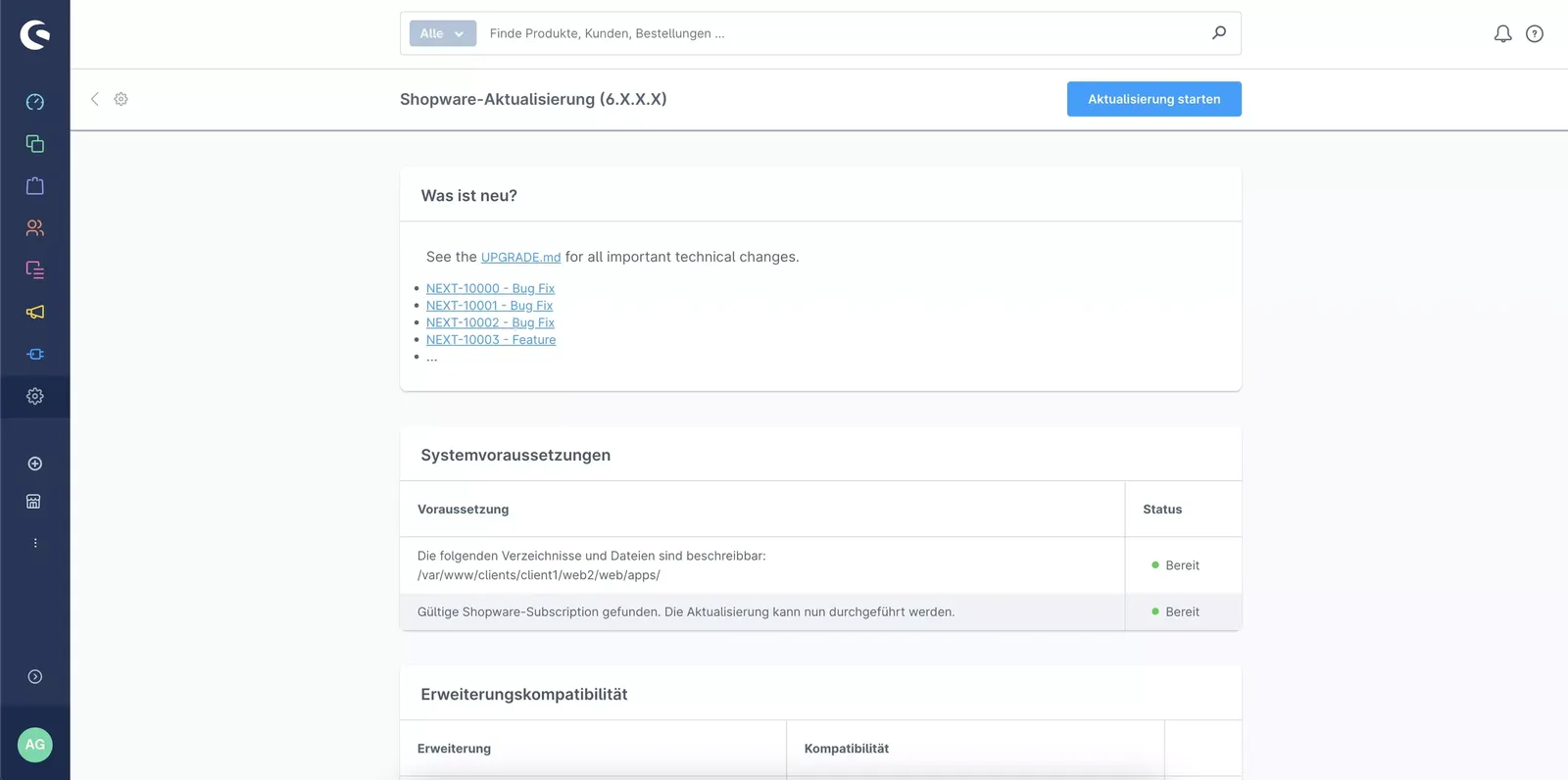
Task: Open the help question mark icon
Action: tap(1535, 34)
